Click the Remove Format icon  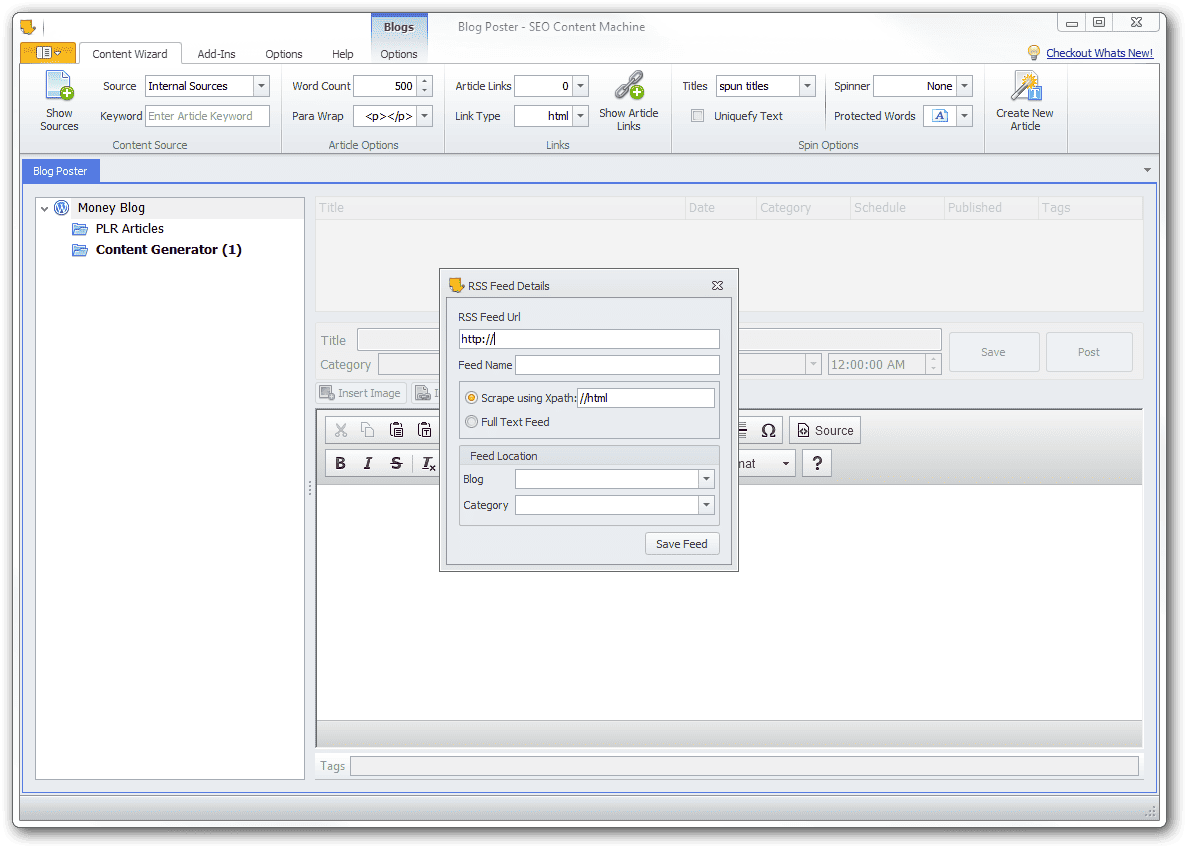(428, 463)
